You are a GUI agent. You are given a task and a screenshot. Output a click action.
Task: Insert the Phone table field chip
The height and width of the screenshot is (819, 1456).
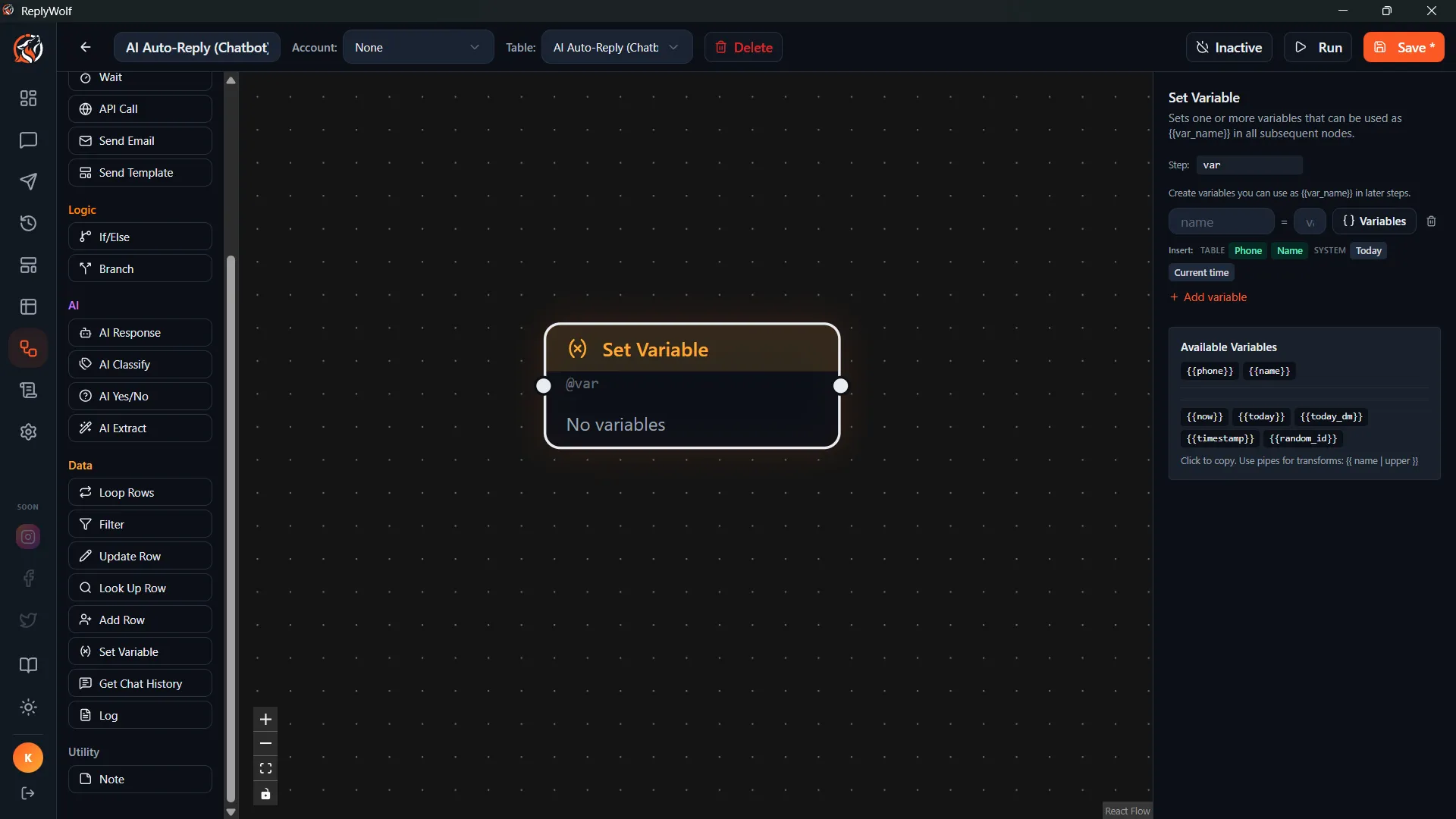(x=1247, y=251)
